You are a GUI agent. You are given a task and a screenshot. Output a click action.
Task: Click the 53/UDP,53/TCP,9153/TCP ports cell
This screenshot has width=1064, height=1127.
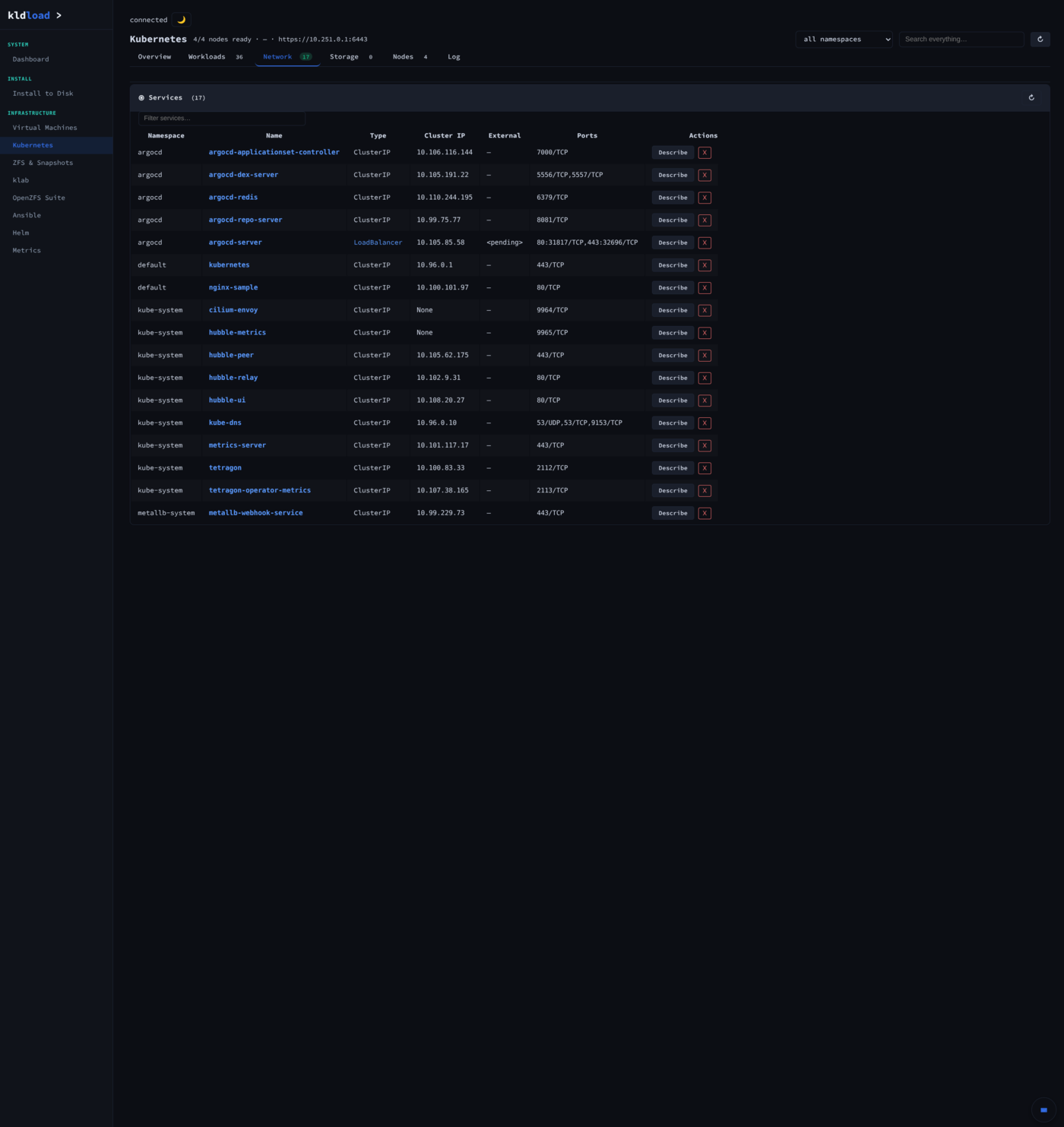coord(579,423)
